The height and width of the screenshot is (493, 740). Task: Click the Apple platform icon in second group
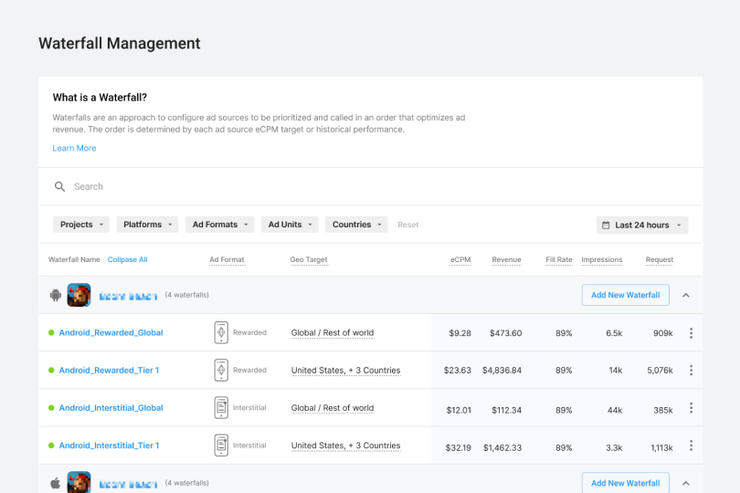pyautogui.click(x=55, y=483)
